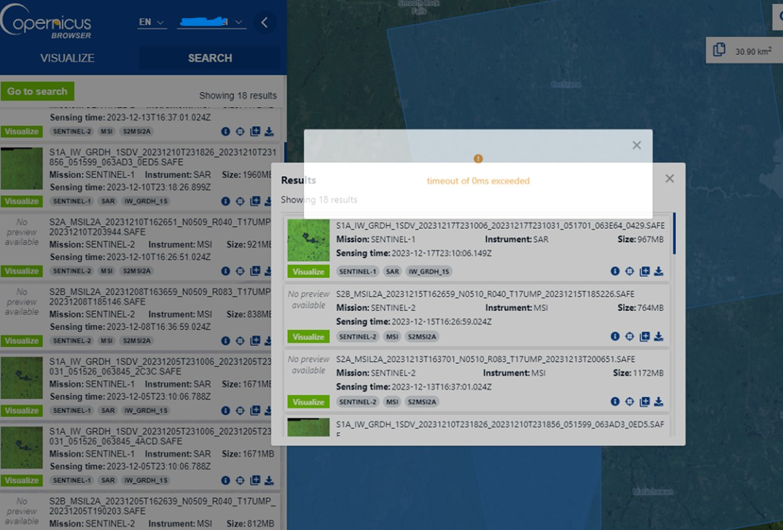Download the S2A_MSIL2A_20231213 popup result

pos(659,401)
